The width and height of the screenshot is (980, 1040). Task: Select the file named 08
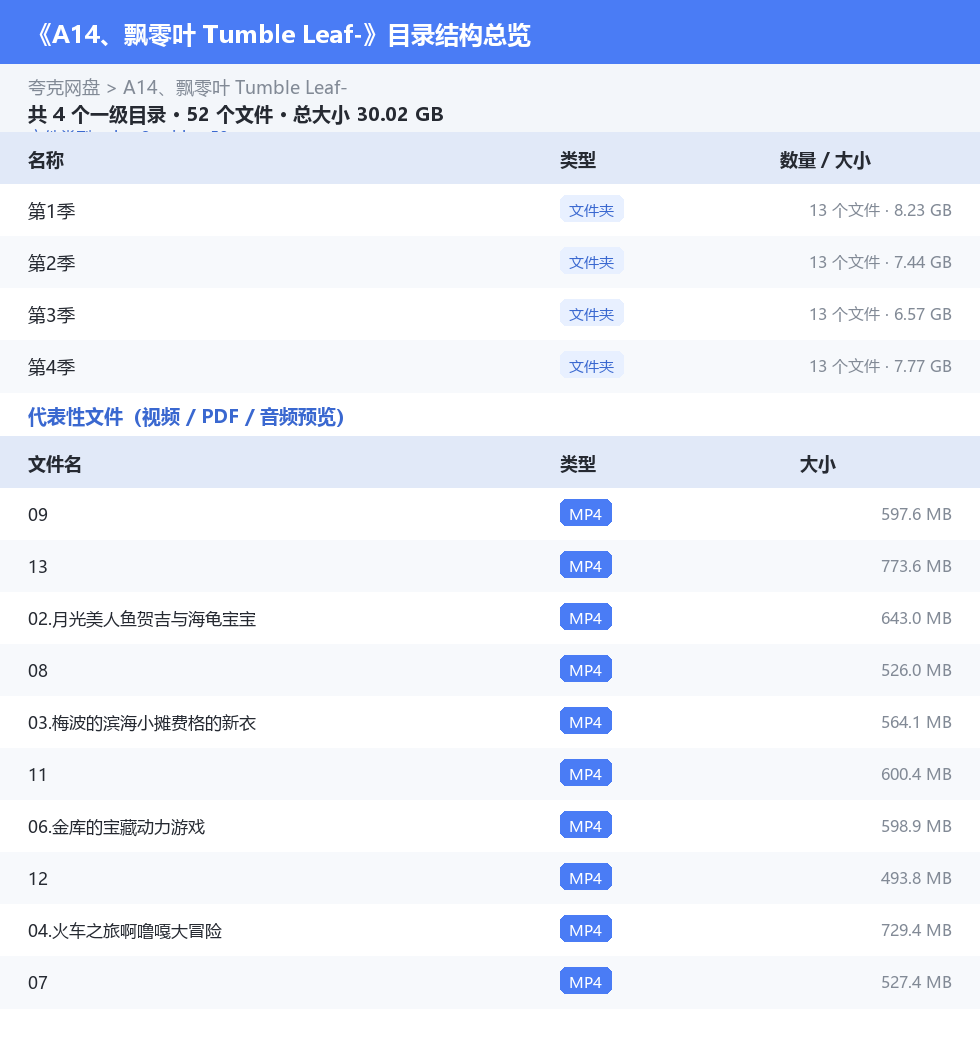click(x=38, y=671)
